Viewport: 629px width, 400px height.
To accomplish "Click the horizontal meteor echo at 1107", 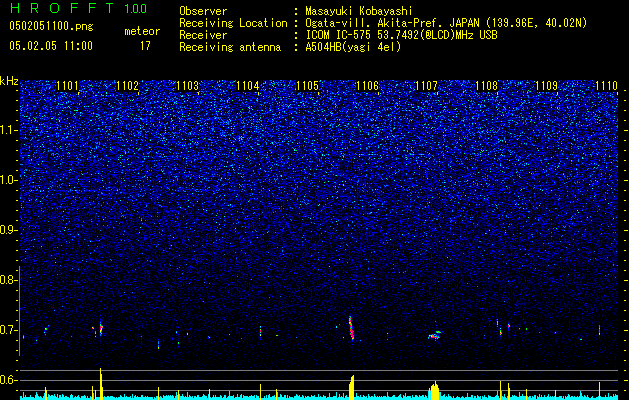I will (x=434, y=335).
